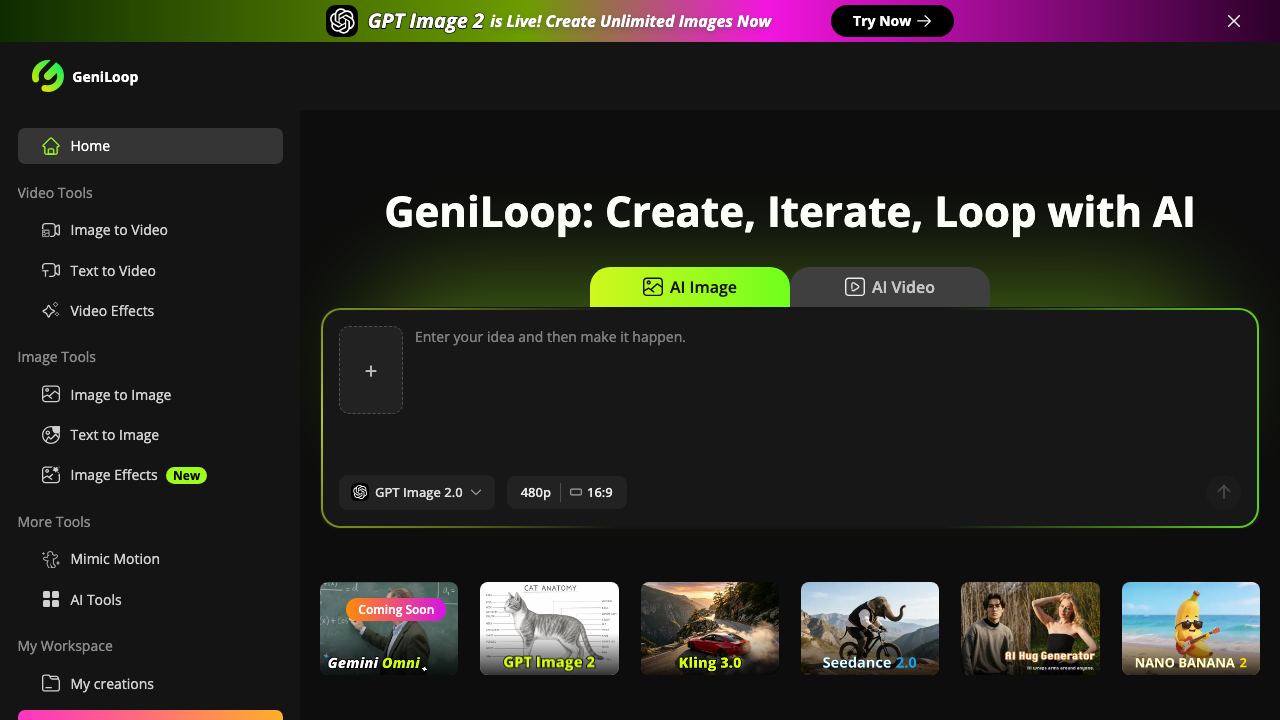The height and width of the screenshot is (720, 1280).
Task: Click the picture icon in AI Image tab
Action: point(653,287)
